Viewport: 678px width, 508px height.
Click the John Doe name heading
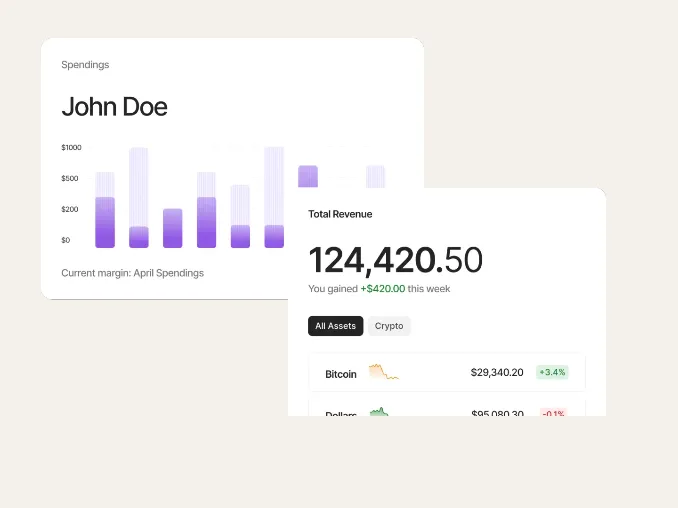click(x=114, y=107)
